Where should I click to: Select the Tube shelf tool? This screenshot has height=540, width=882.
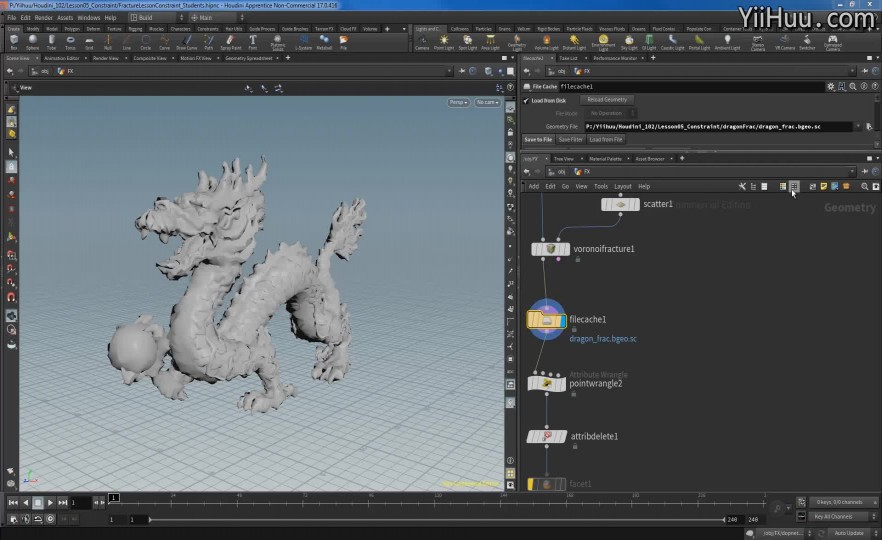coord(51,42)
